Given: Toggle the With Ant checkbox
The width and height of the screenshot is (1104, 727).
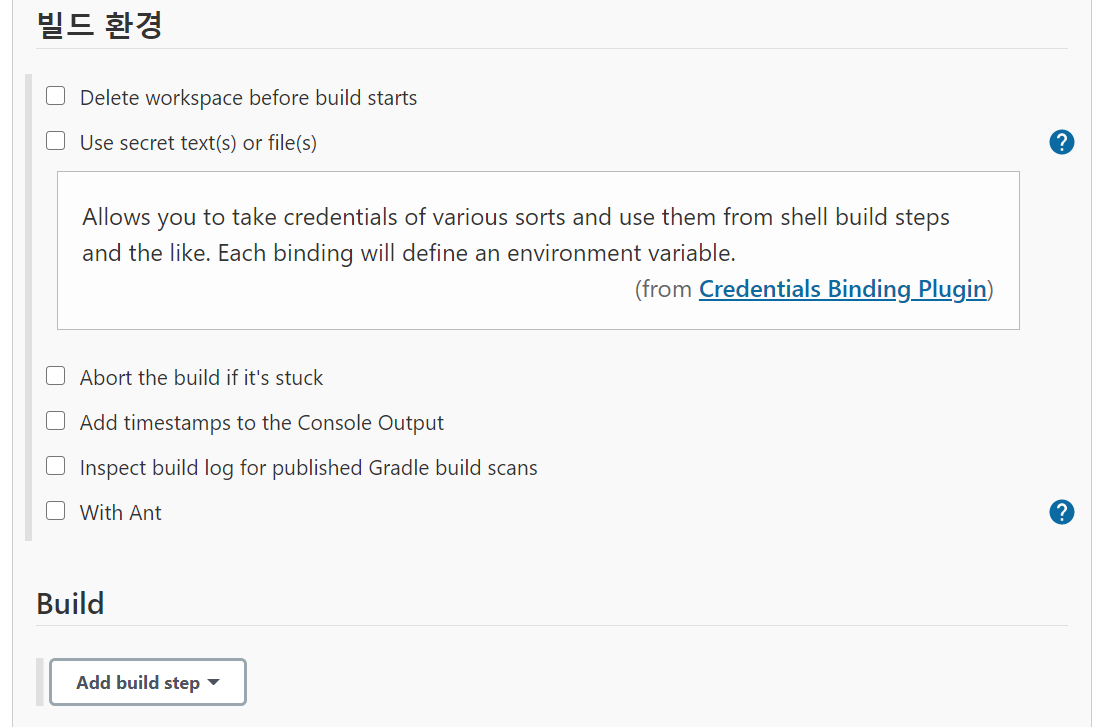Looking at the screenshot, I should [x=56, y=511].
